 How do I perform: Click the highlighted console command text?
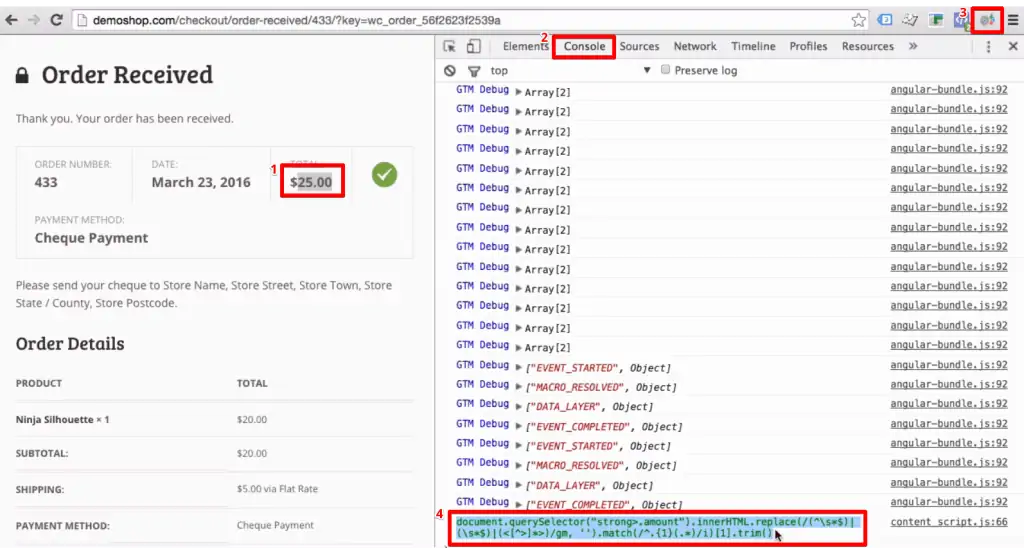pyautogui.click(x=656, y=527)
